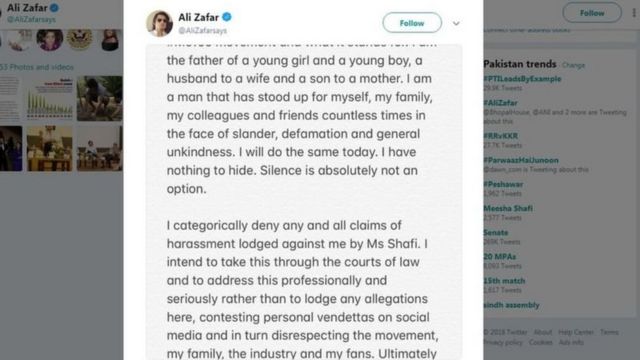This screenshot has width=640, height=360.
Task: Open the 20 MPAs trend
Action: tap(500, 256)
